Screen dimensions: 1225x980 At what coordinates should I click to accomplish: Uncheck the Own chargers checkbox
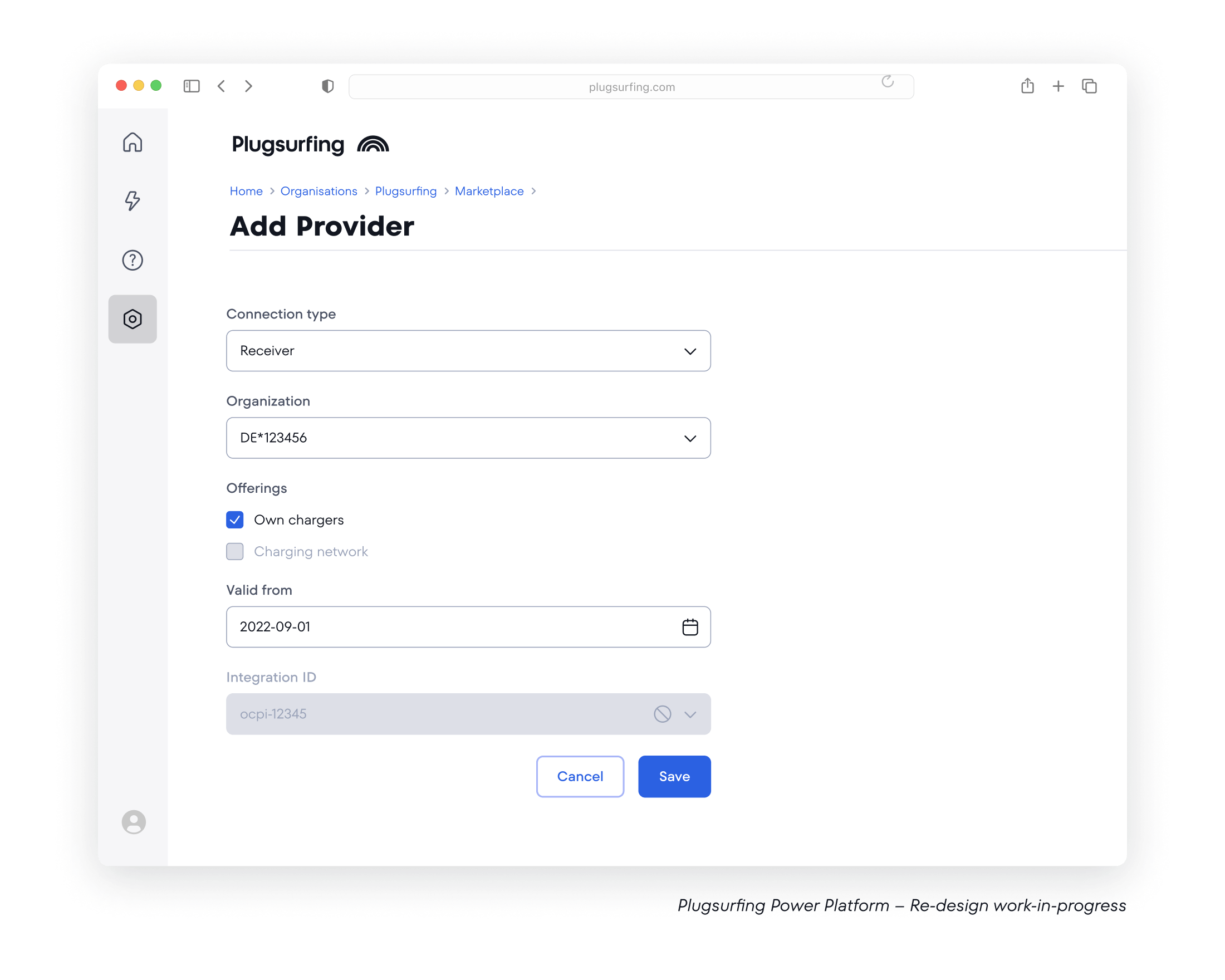(234, 520)
